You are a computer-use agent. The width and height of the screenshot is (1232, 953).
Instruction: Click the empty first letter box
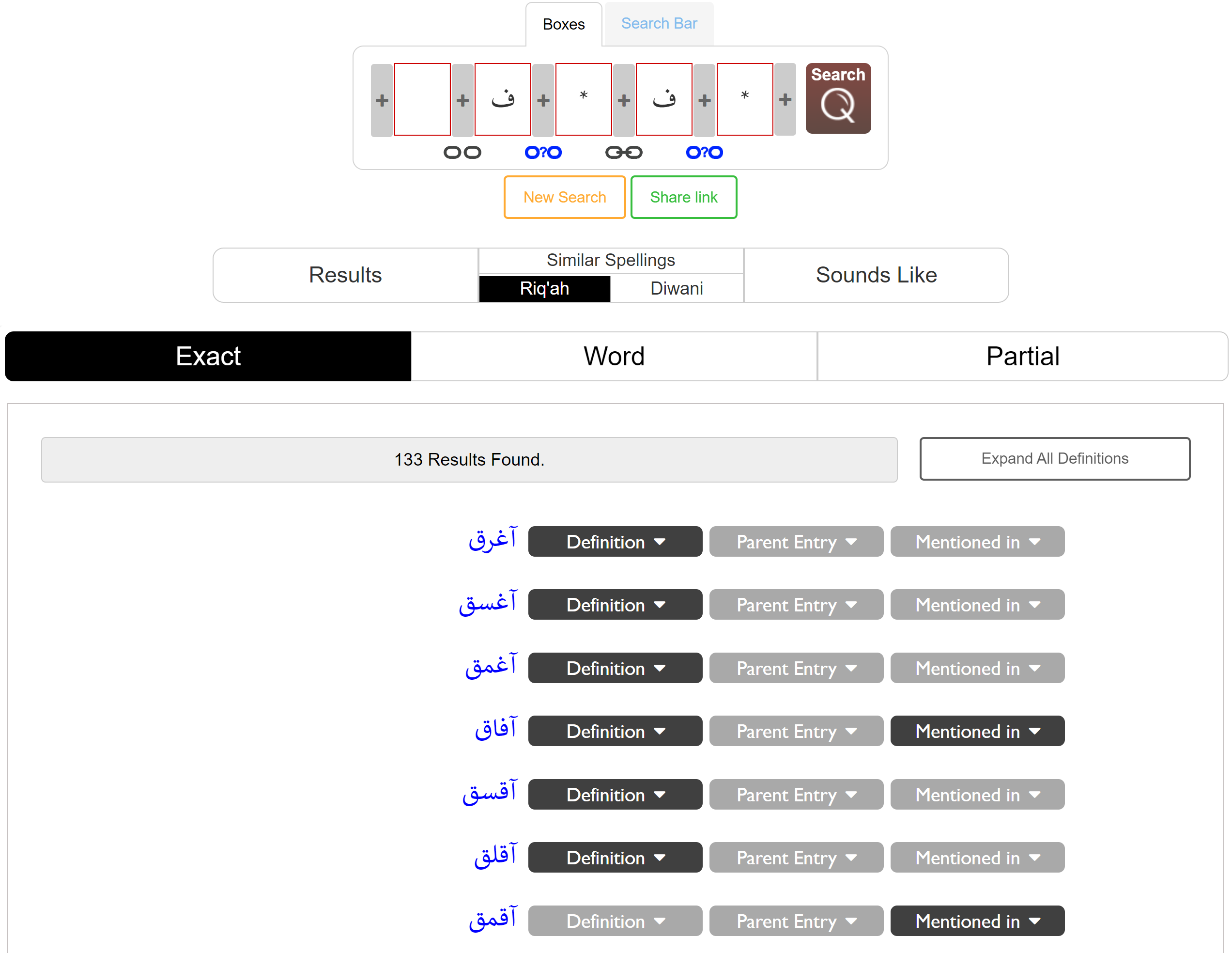tap(422, 99)
